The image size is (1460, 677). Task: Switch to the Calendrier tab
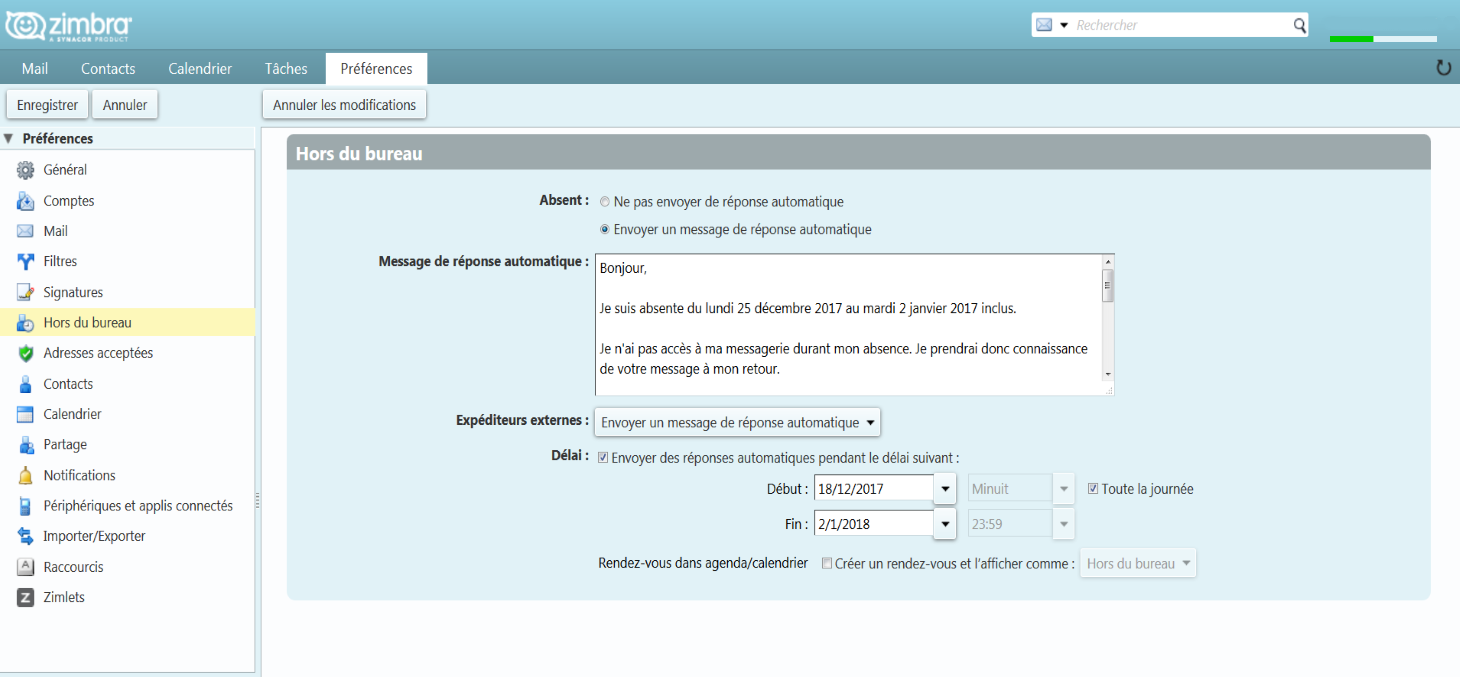[x=200, y=69]
